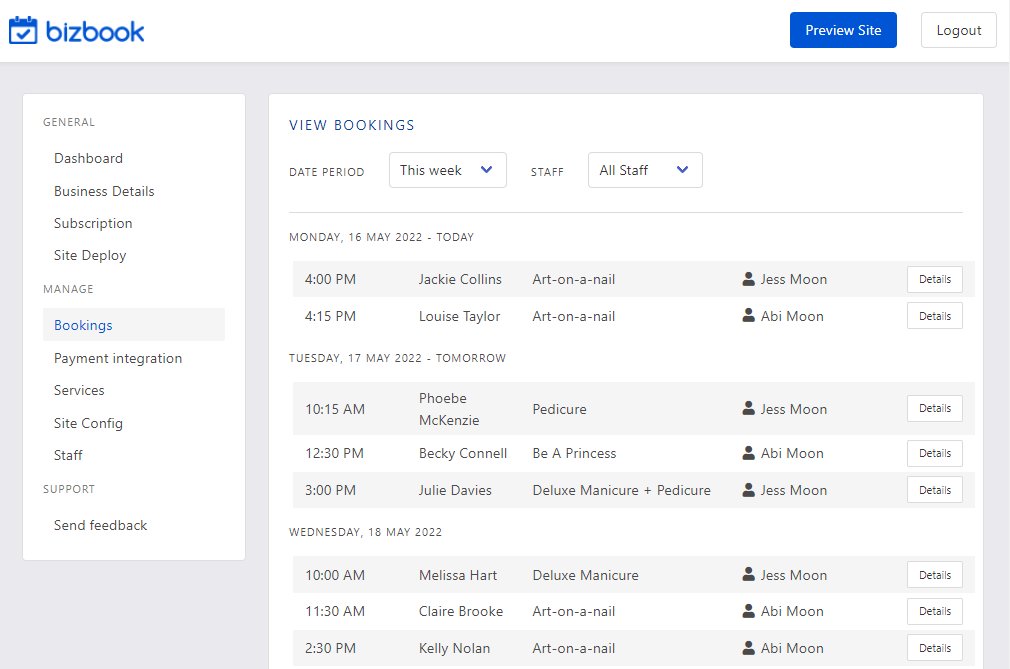Click the staff icon in Melissa Hart's row
Image resolution: width=1010 pixels, height=669 pixels.
748,574
